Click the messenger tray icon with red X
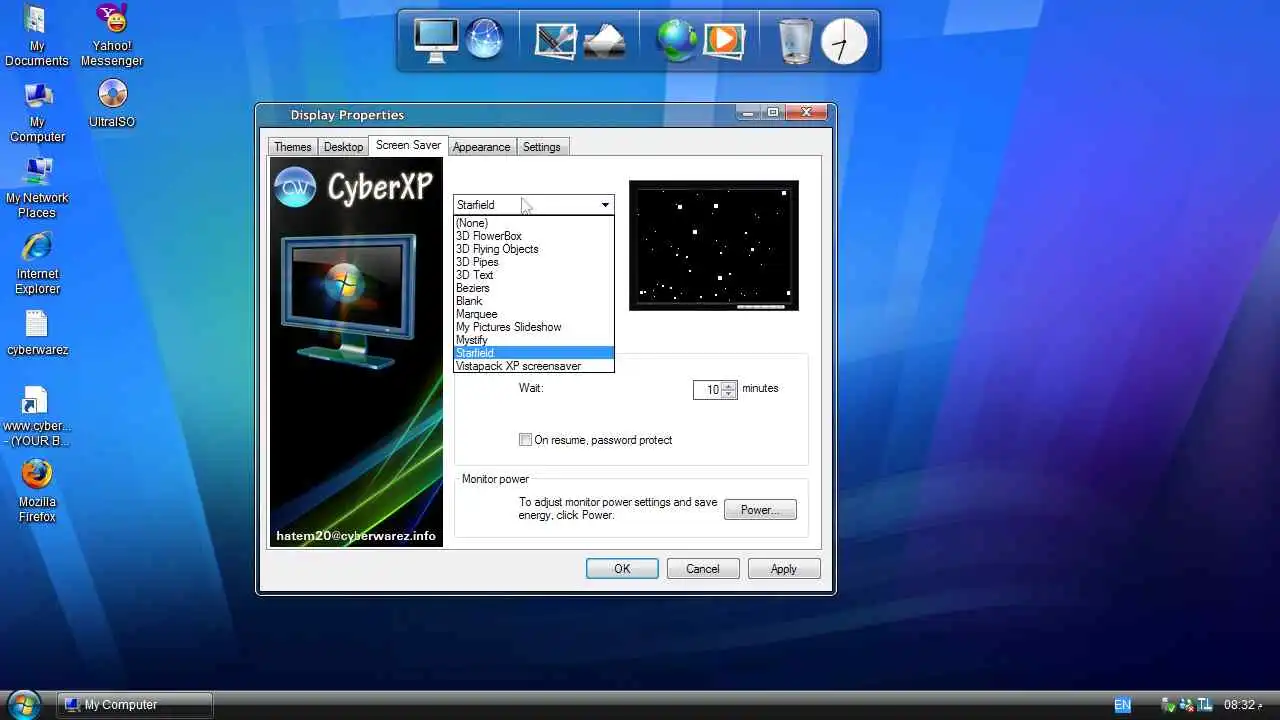This screenshot has height=720, width=1280. click(1188, 705)
